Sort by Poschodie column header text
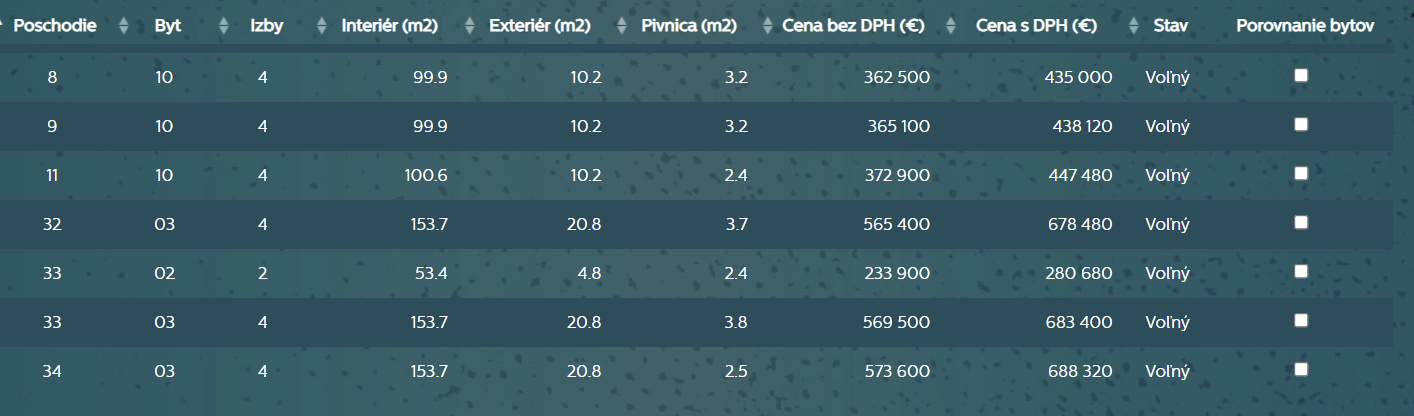 pos(55,27)
